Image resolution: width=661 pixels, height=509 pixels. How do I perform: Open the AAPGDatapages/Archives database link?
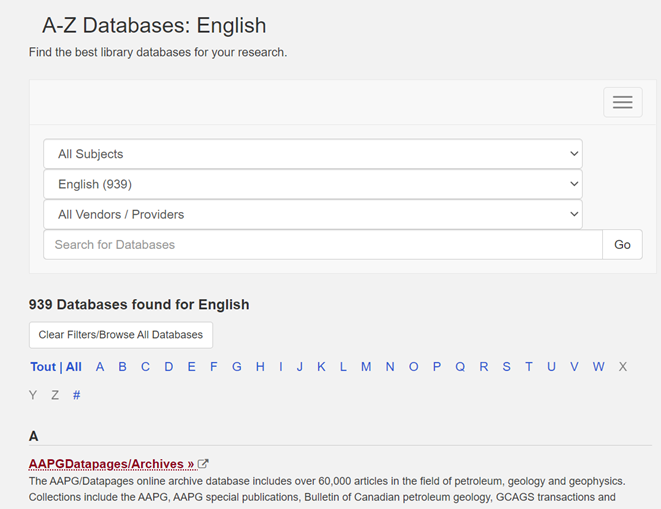point(111,464)
